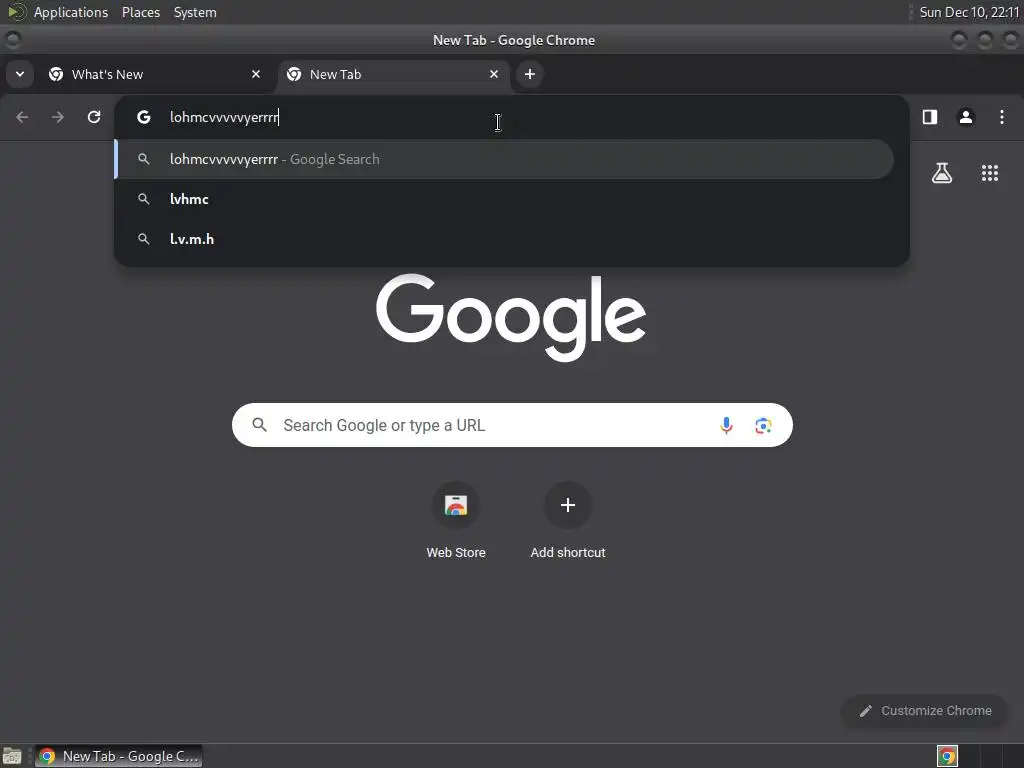Click the magnifier in page search box

click(x=260, y=425)
